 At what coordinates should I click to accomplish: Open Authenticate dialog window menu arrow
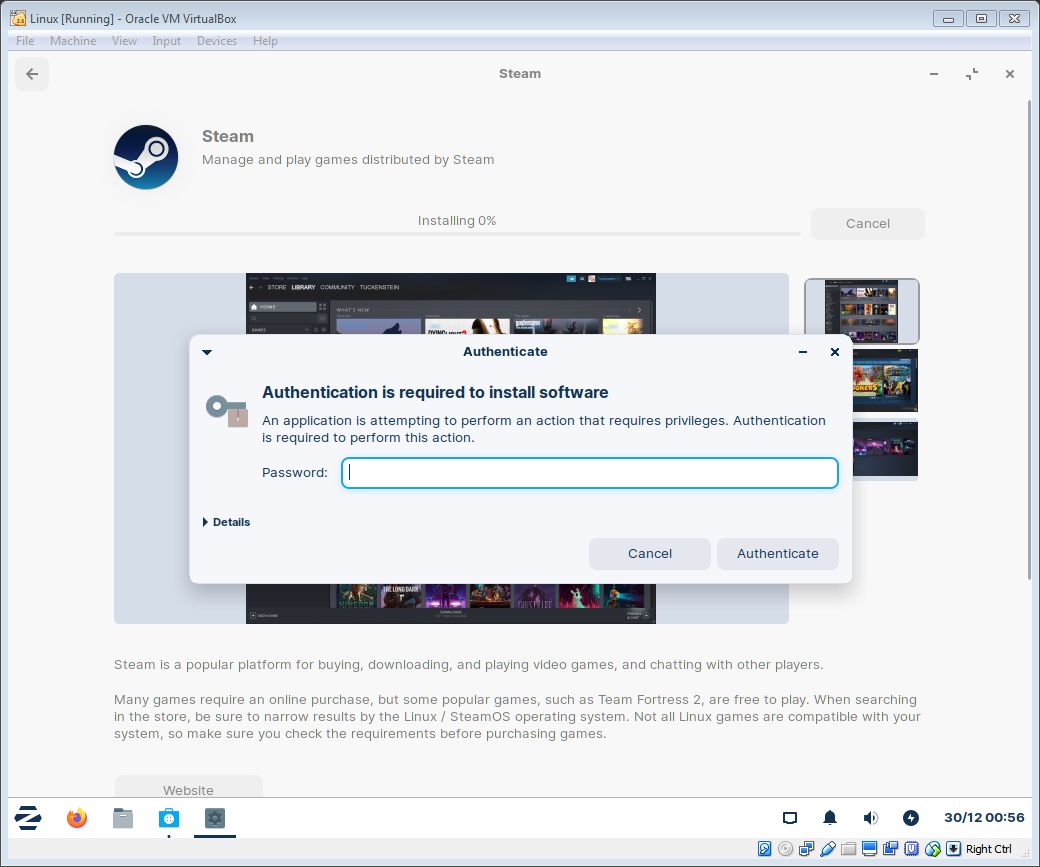point(207,352)
